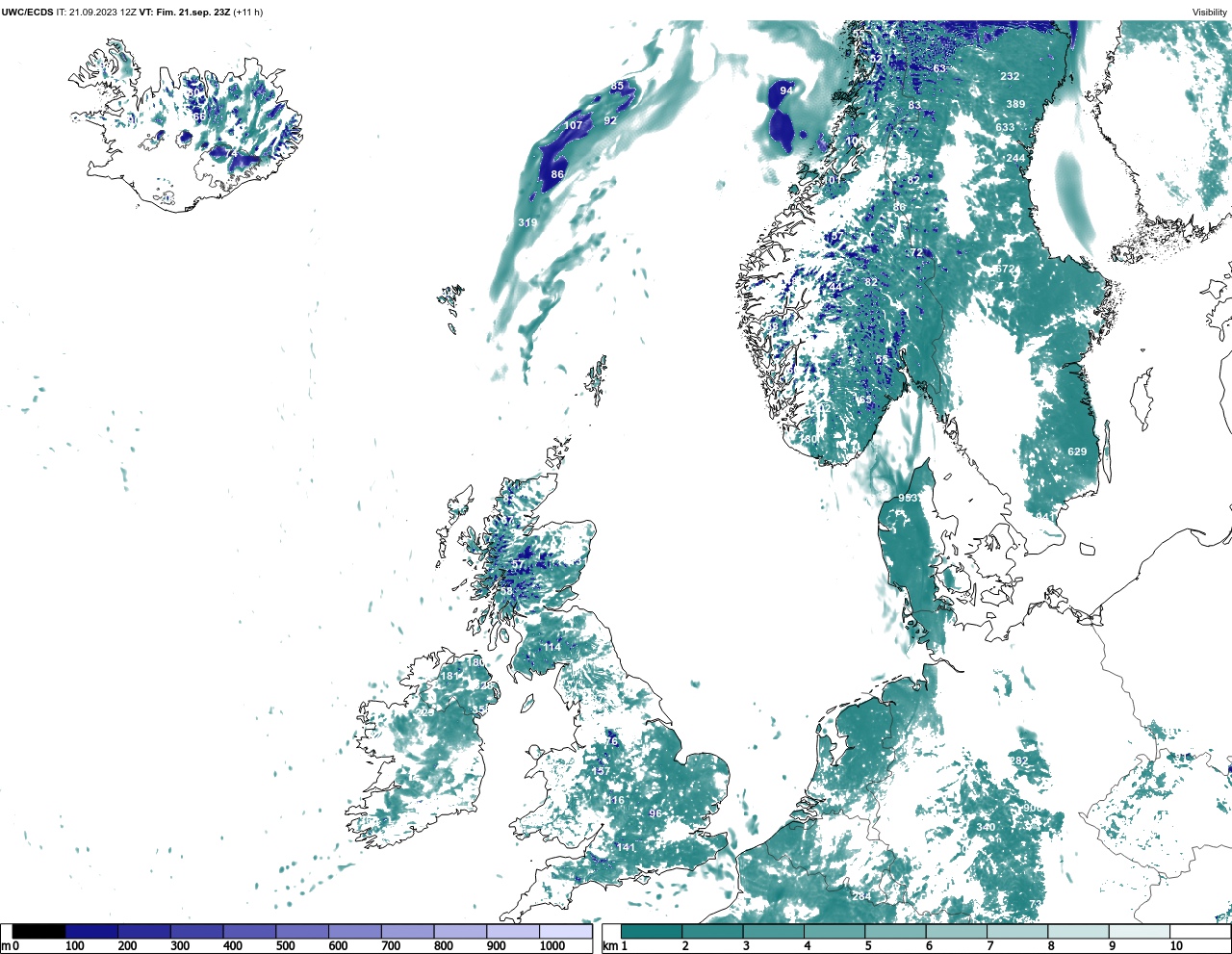Click the '107' value over the sea

[574, 126]
